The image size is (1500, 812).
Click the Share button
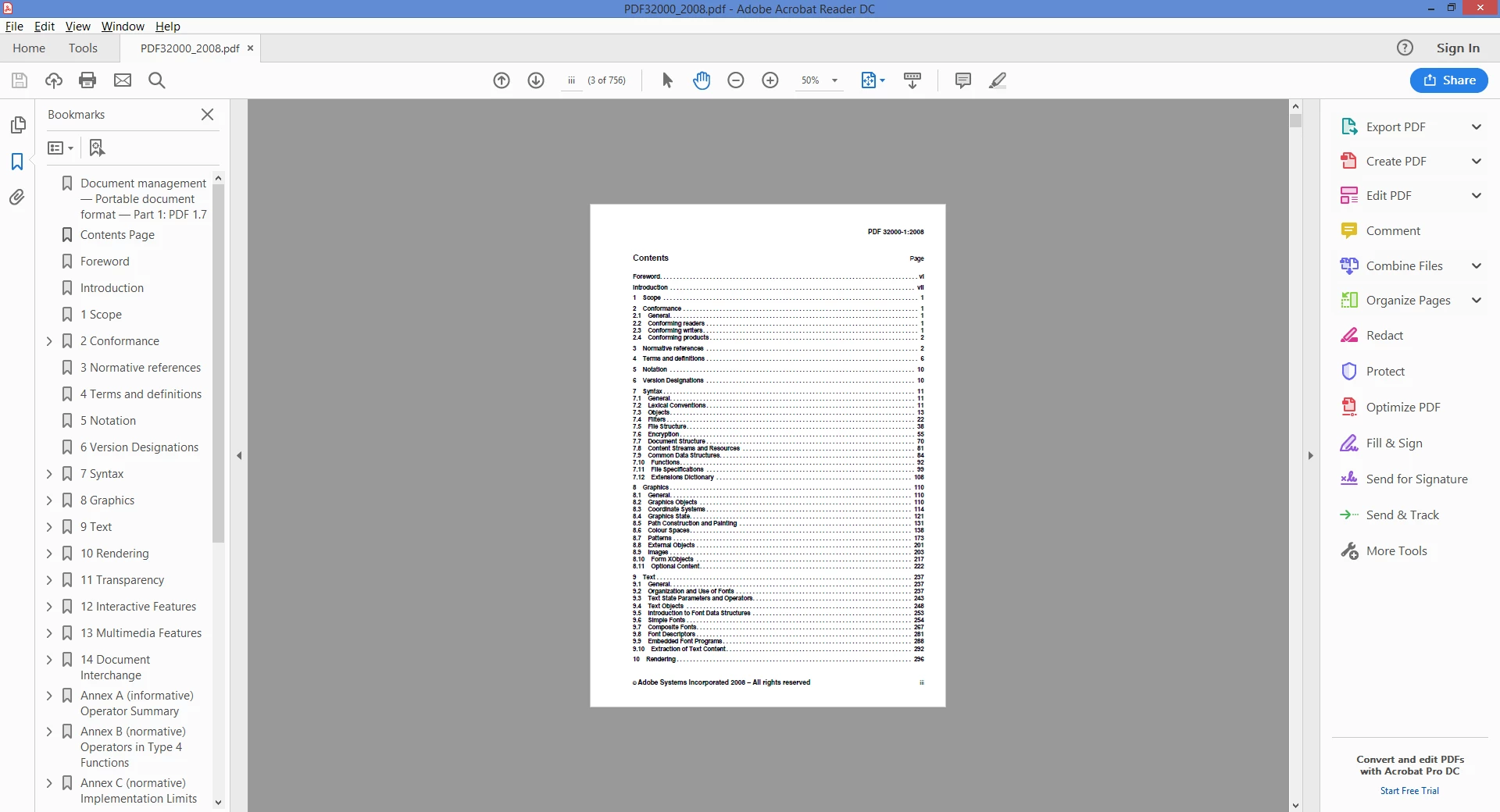(1449, 80)
